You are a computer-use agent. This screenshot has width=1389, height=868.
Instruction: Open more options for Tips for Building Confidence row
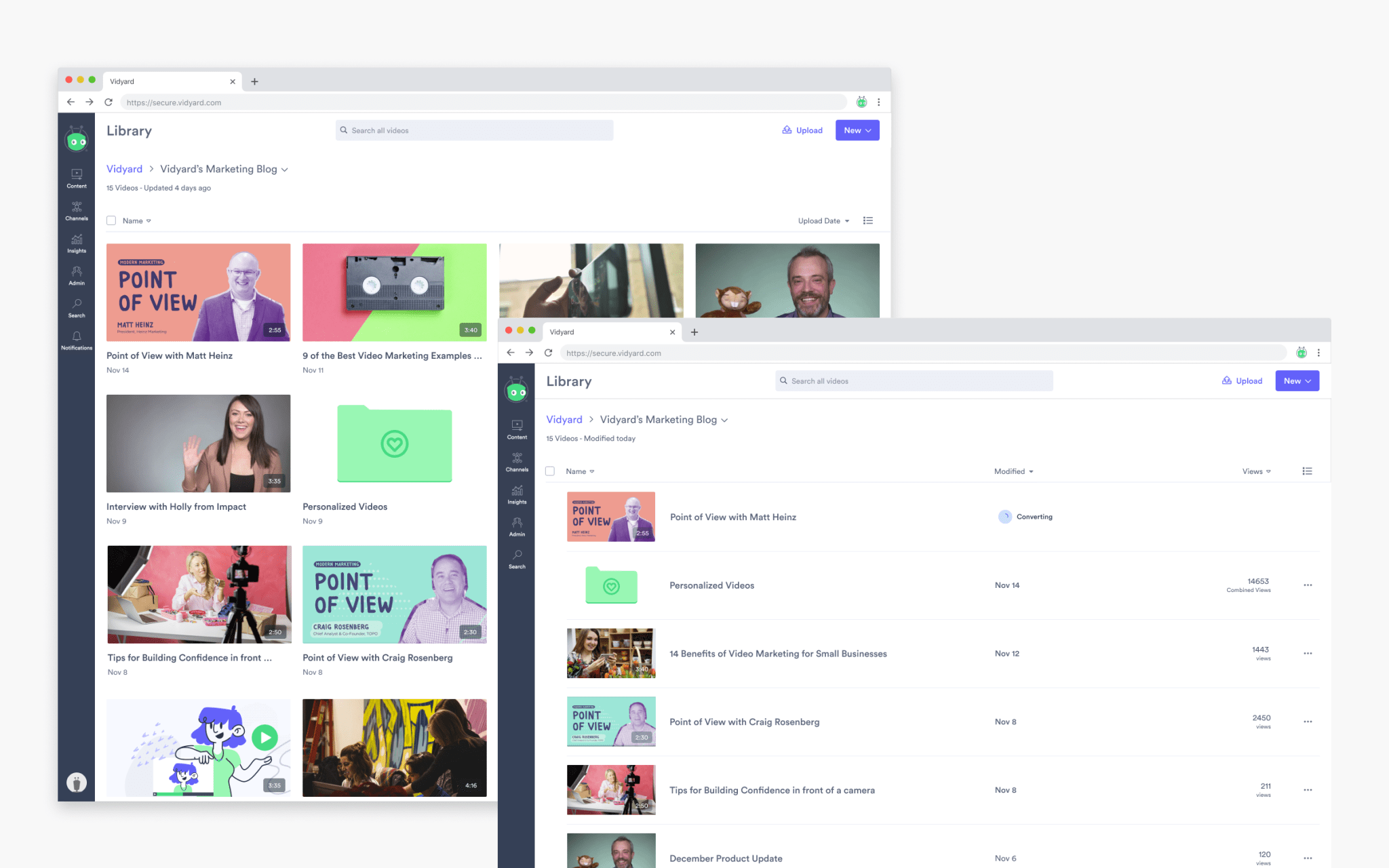point(1308,790)
